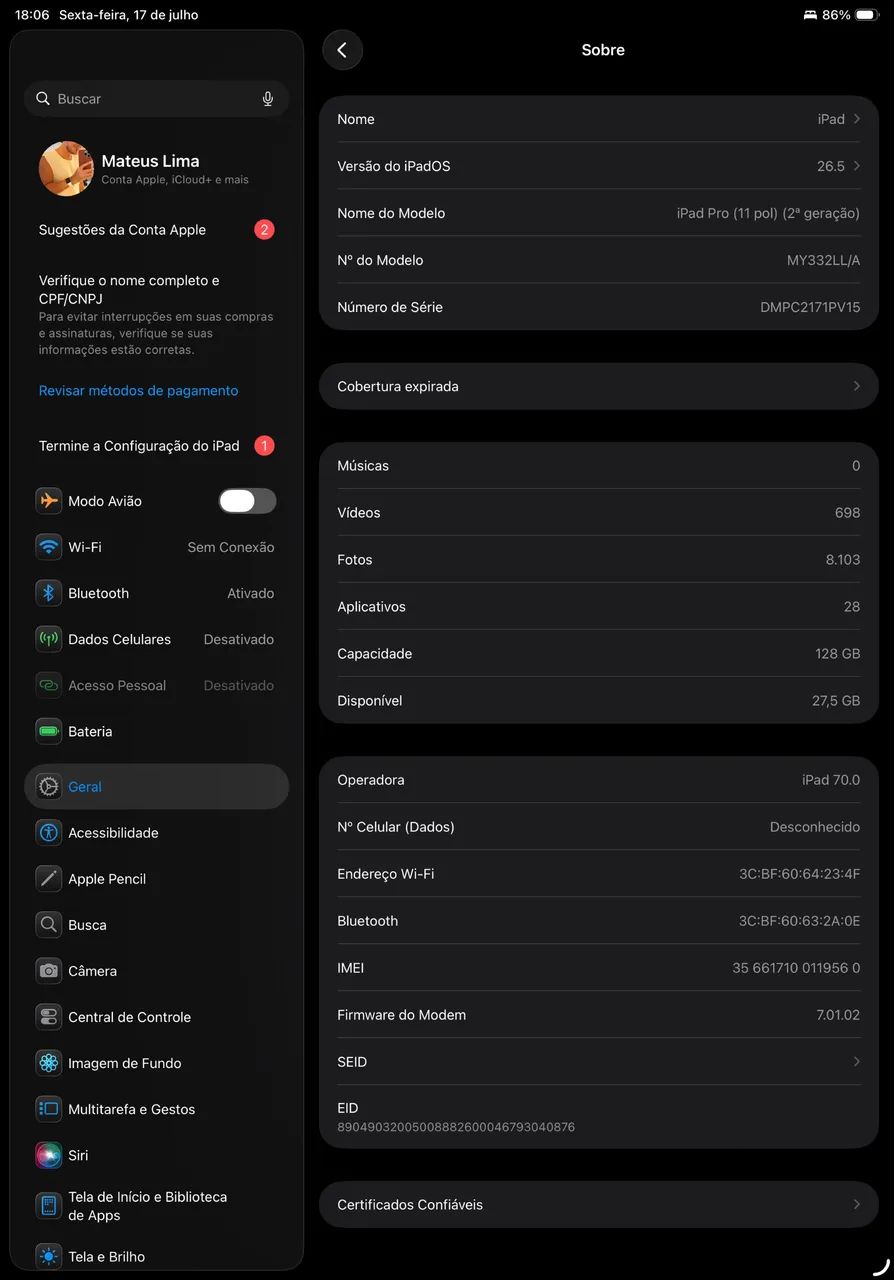
Task: Tap the Central de Controle icon
Action: [x=49, y=1017]
